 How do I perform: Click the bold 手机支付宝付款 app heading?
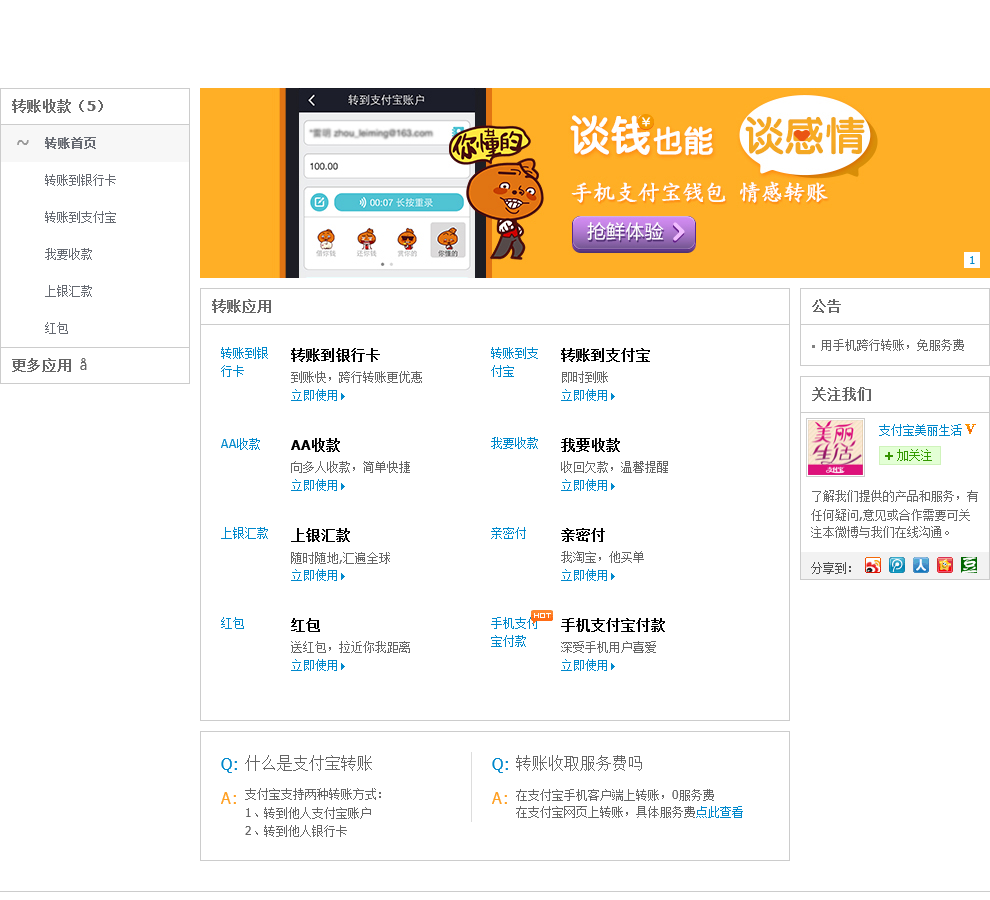(x=613, y=626)
